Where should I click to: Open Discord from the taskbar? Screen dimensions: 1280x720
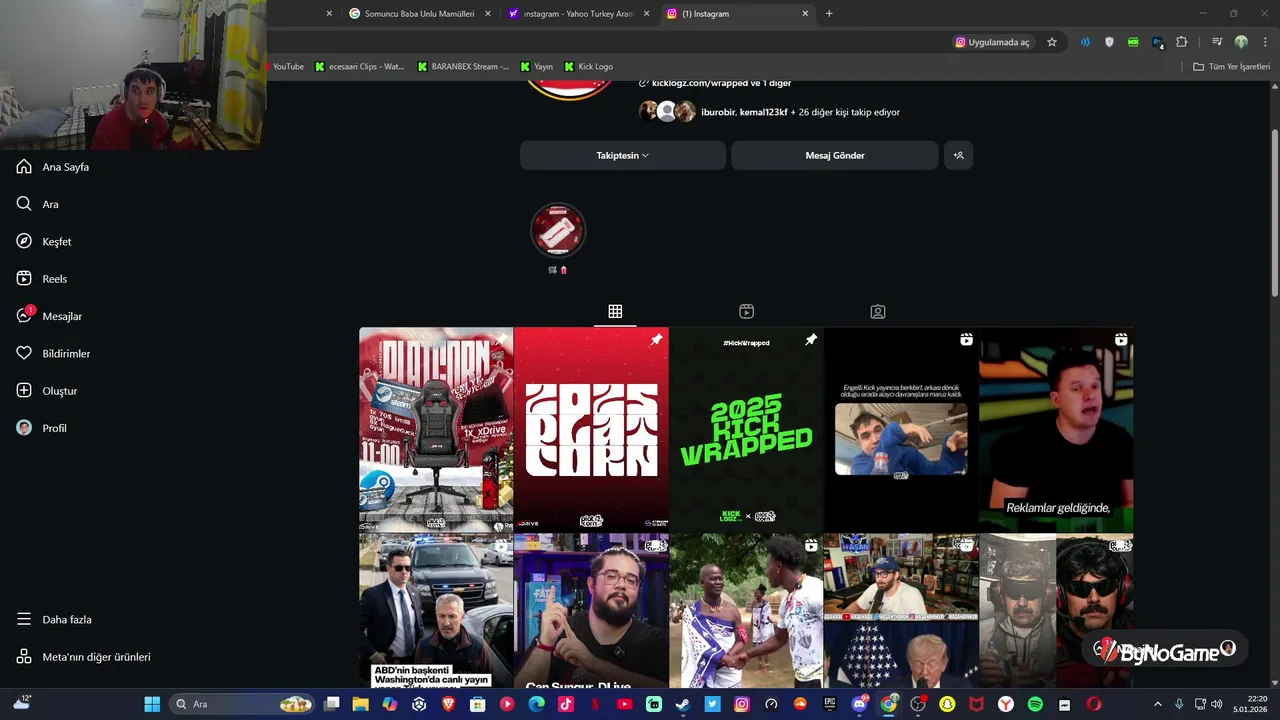click(859, 704)
